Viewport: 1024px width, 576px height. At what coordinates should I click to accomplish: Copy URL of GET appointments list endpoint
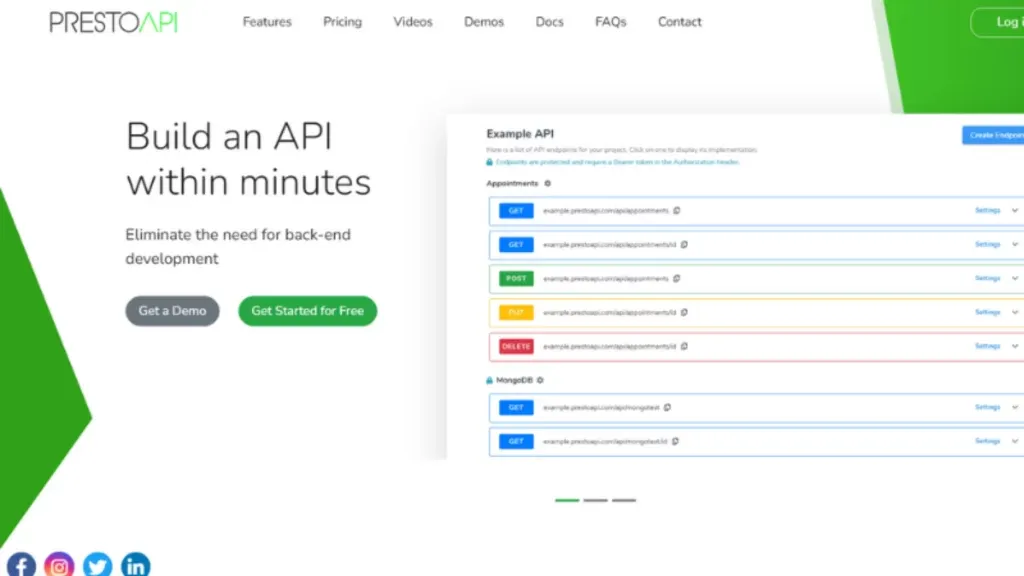tap(677, 211)
